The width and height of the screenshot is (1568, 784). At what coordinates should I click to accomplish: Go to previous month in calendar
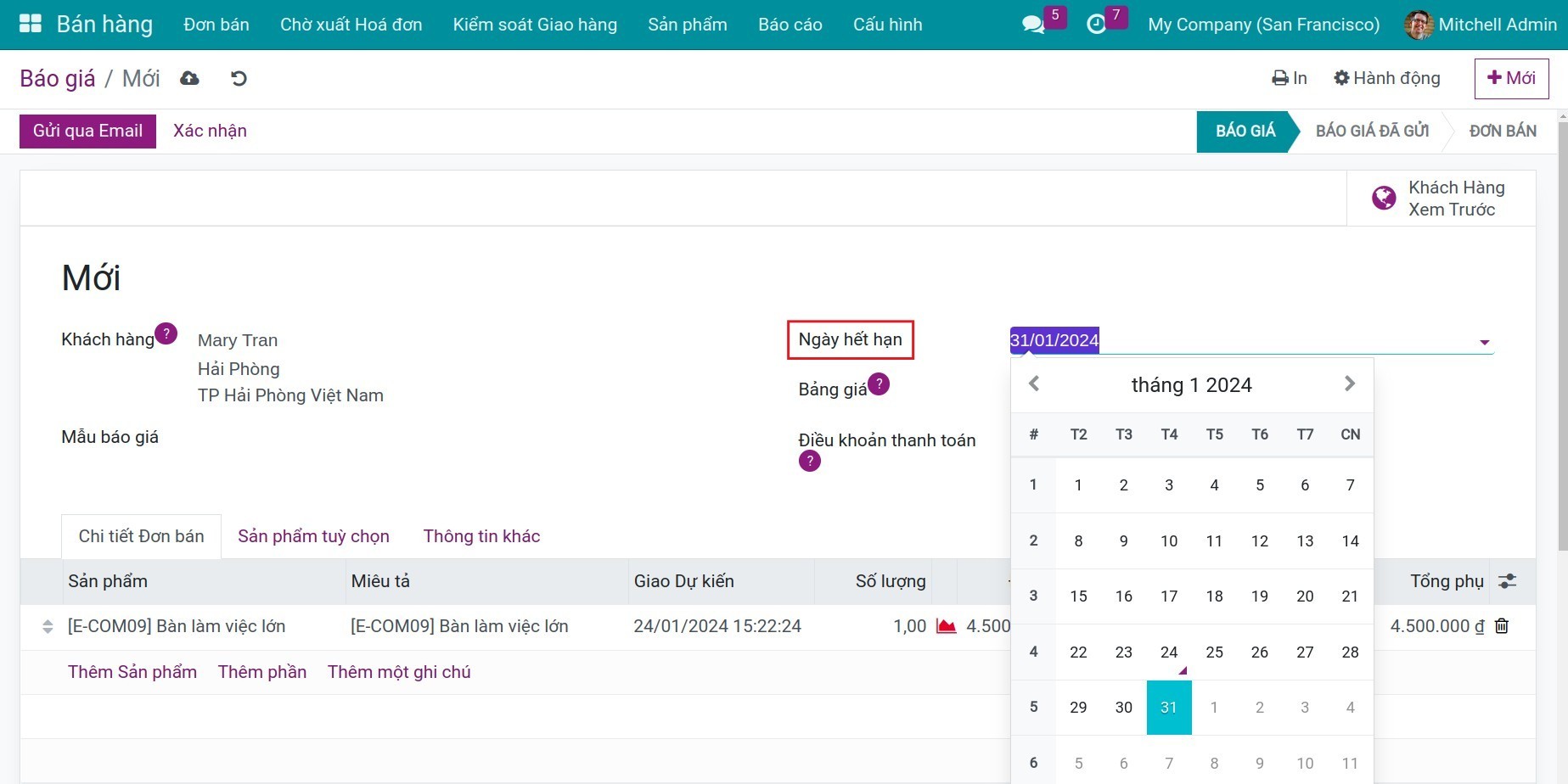(x=1034, y=384)
